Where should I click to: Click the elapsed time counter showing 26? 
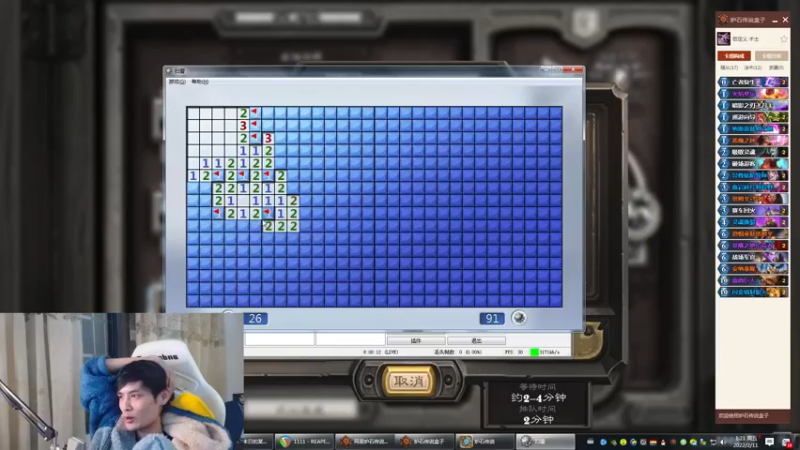point(255,318)
